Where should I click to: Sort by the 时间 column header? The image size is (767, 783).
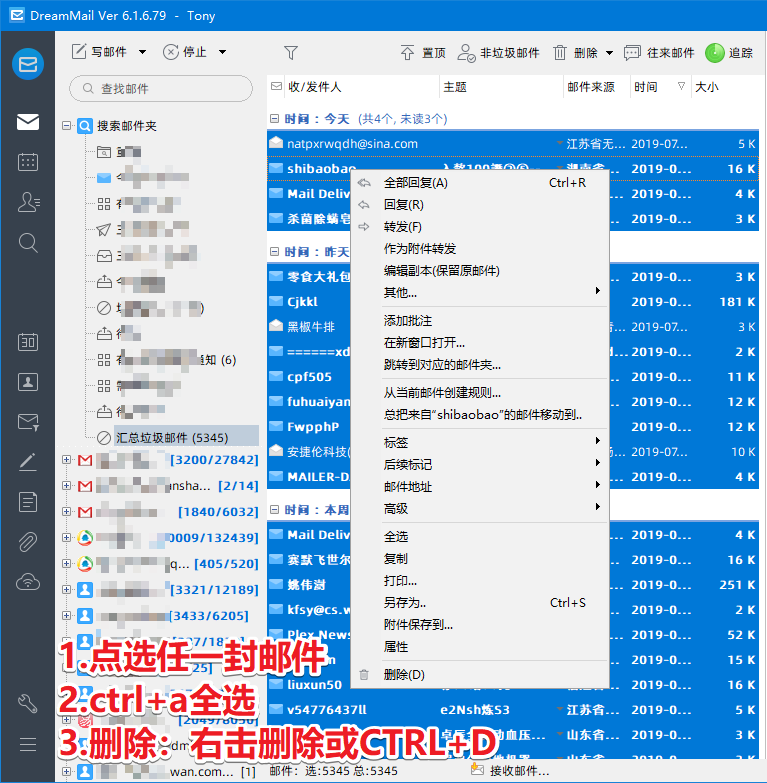coord(660,87)
